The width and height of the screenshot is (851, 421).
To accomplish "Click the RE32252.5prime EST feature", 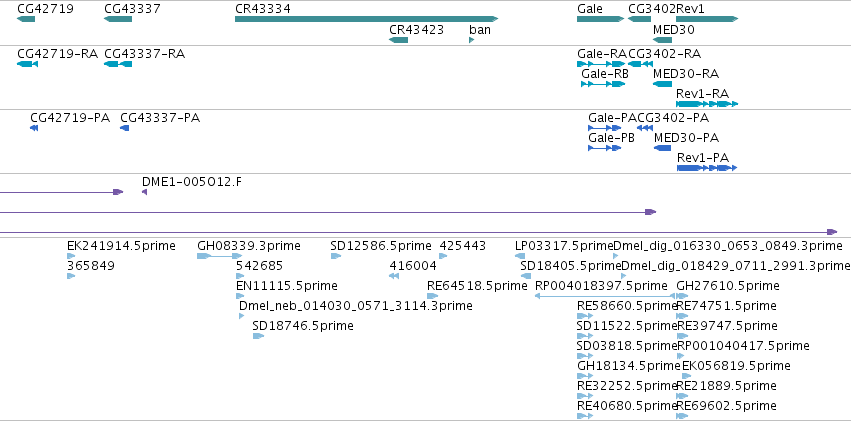I will 585,396.
